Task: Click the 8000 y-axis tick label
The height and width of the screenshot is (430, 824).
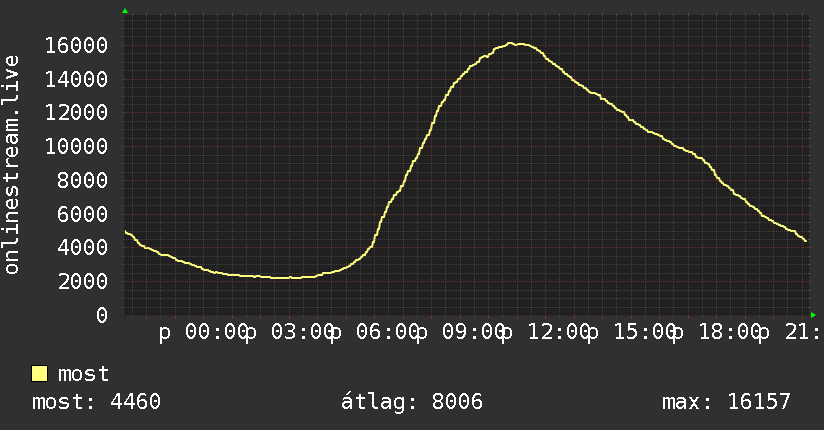Action: tap(83, 180)
